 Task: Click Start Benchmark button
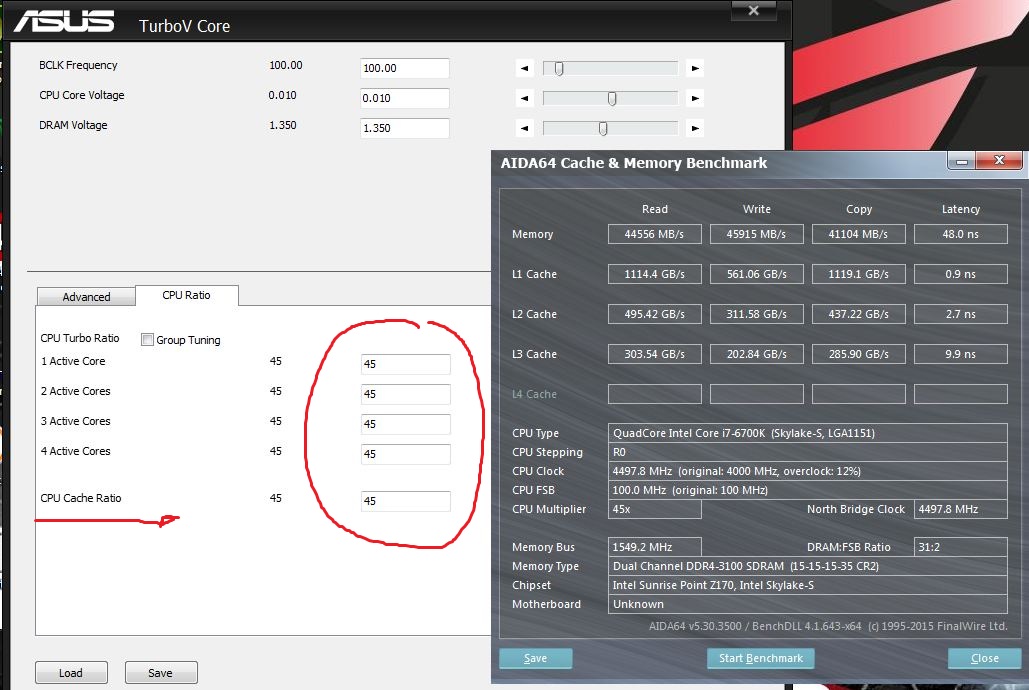tap(761, 658)
